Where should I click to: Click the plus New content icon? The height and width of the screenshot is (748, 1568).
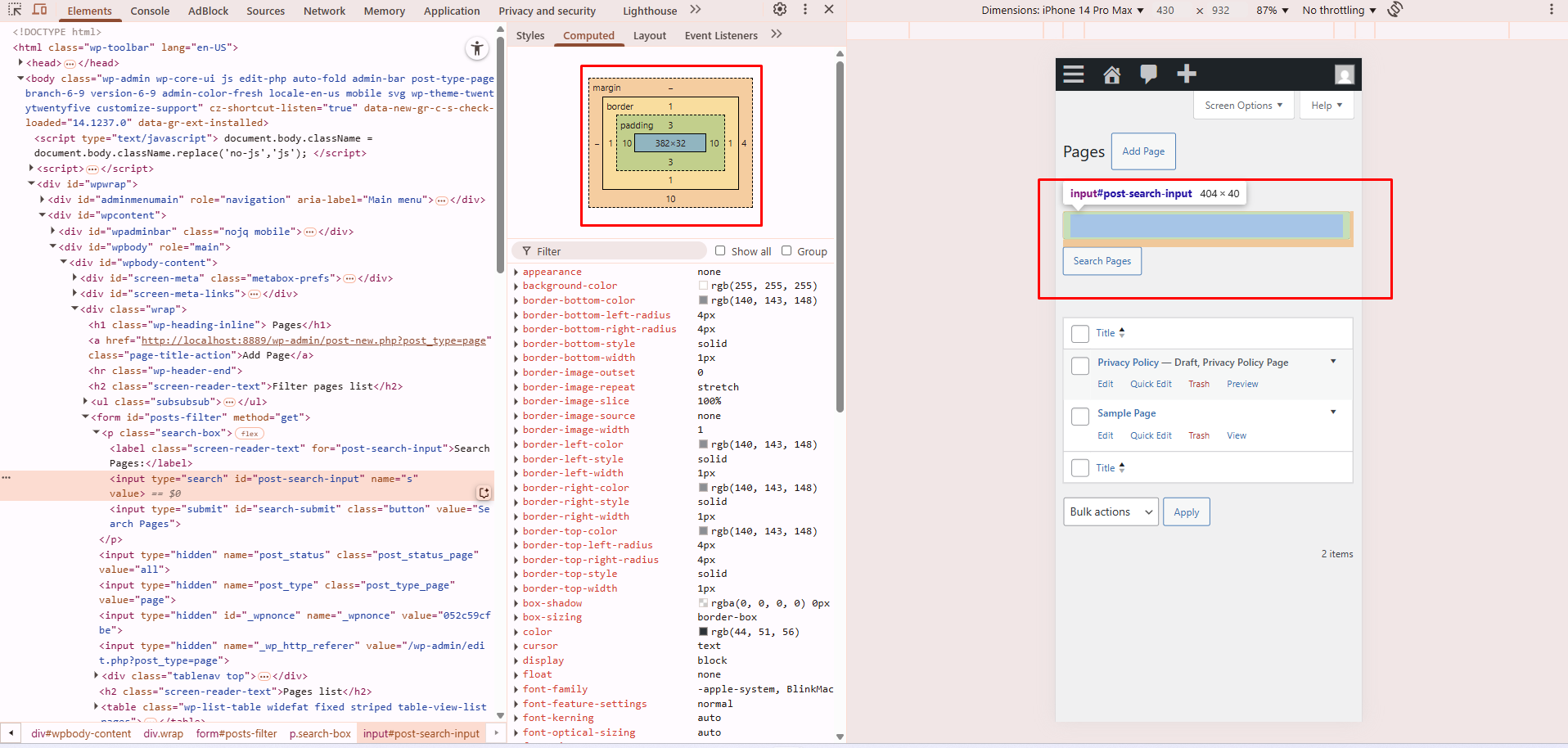pos(1187,74)
